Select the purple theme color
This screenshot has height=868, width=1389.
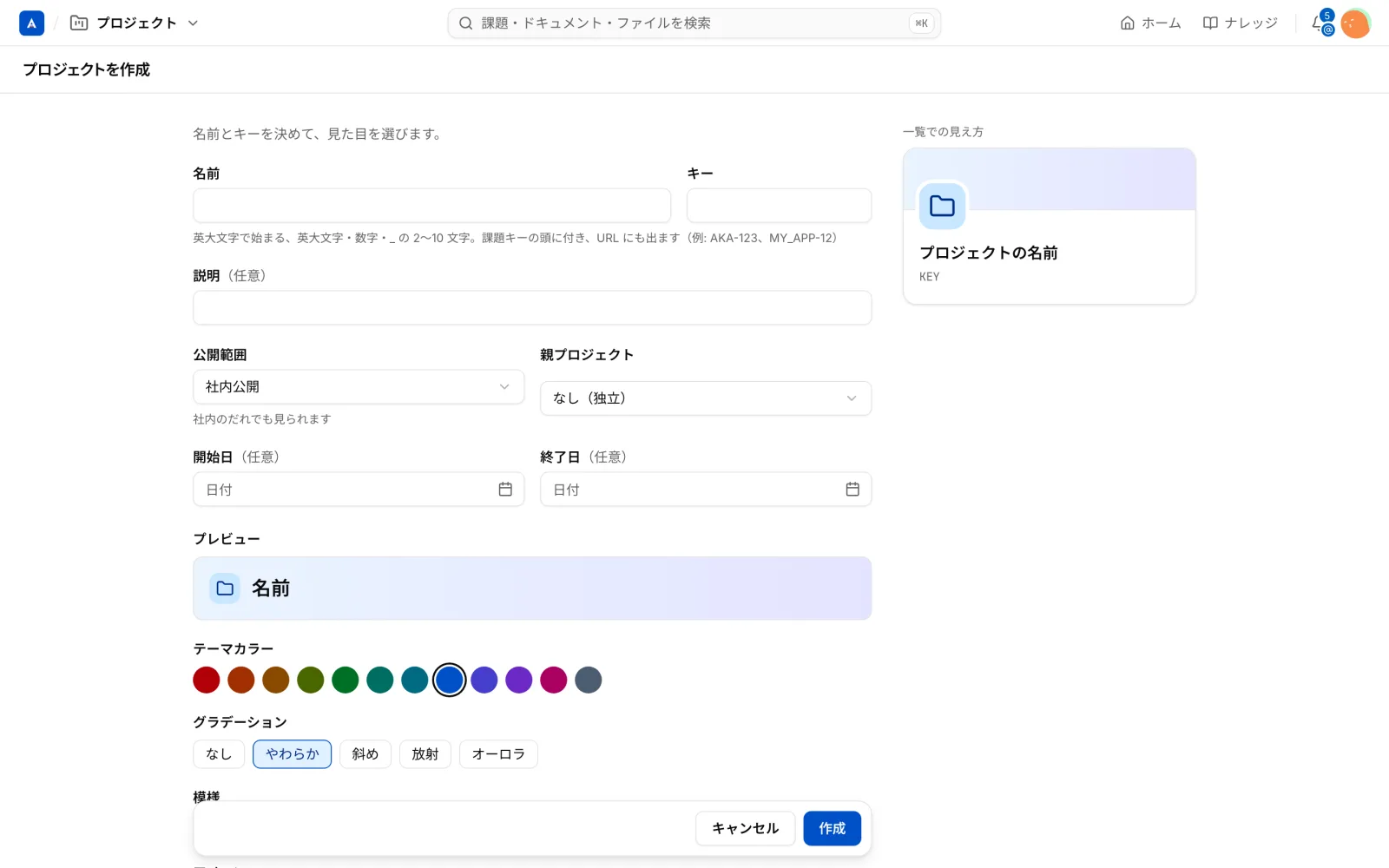[x=519, y=680]
